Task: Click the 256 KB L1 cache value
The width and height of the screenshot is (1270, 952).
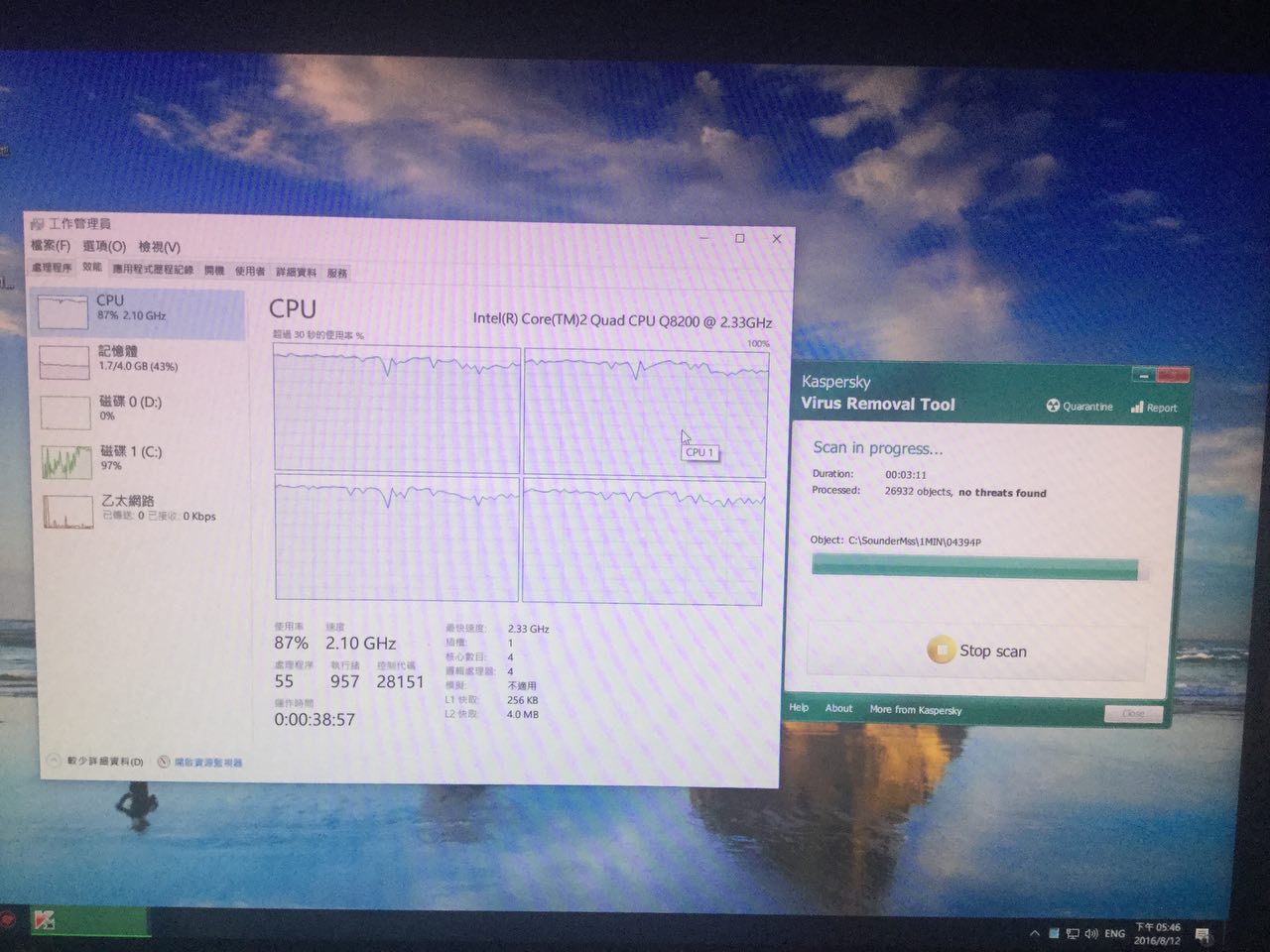Action: click(523, 700)
